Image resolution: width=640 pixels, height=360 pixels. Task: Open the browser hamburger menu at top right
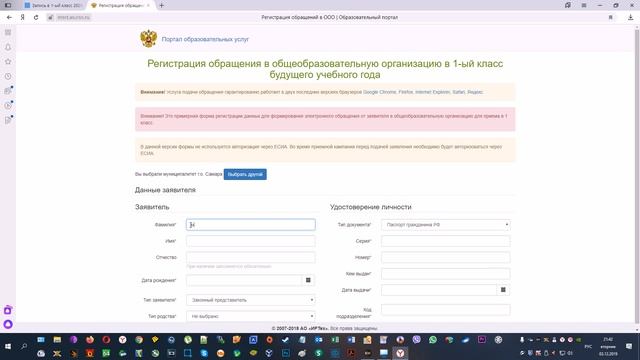(x=584, y=5)
